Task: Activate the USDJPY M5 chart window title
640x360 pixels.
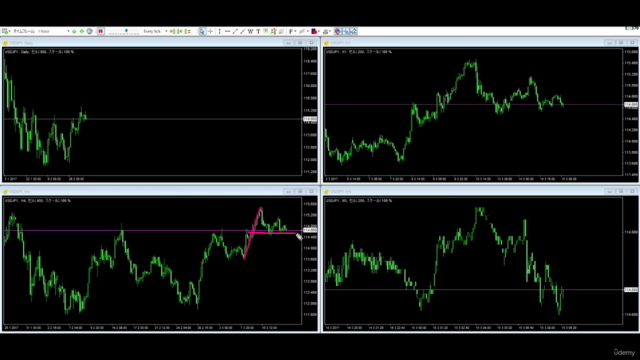Action: [340, 191]
